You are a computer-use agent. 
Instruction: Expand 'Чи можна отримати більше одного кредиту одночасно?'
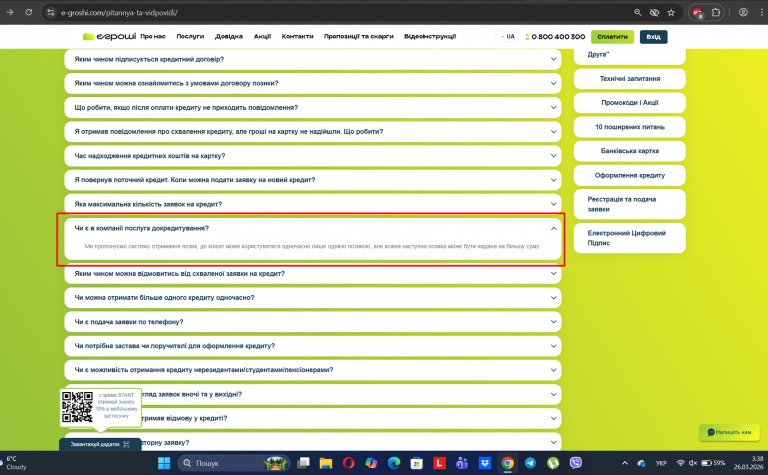[x=312, y=298]
